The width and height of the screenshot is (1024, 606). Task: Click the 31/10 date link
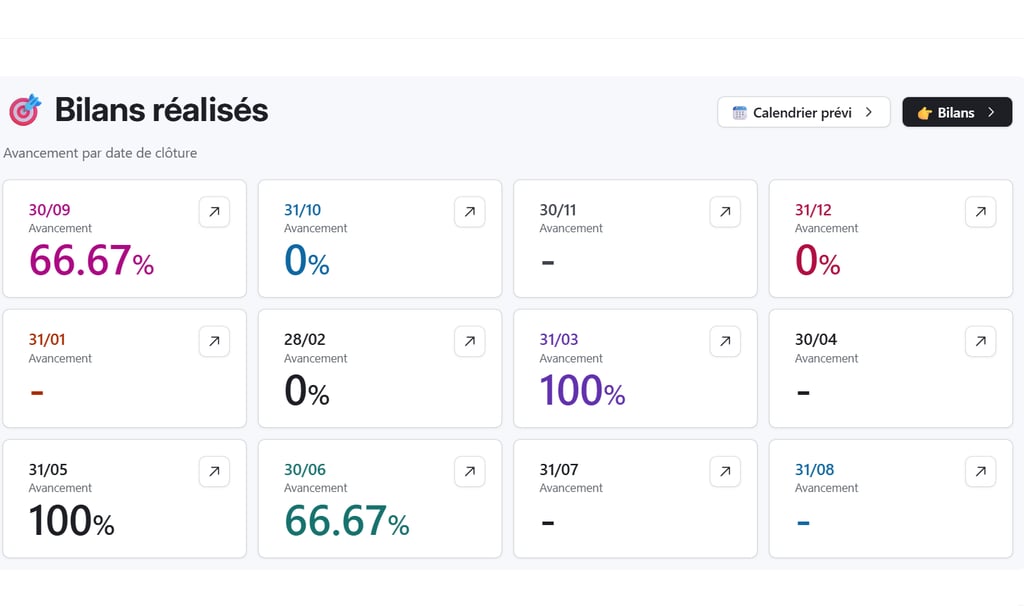click(x=302, y=210)
